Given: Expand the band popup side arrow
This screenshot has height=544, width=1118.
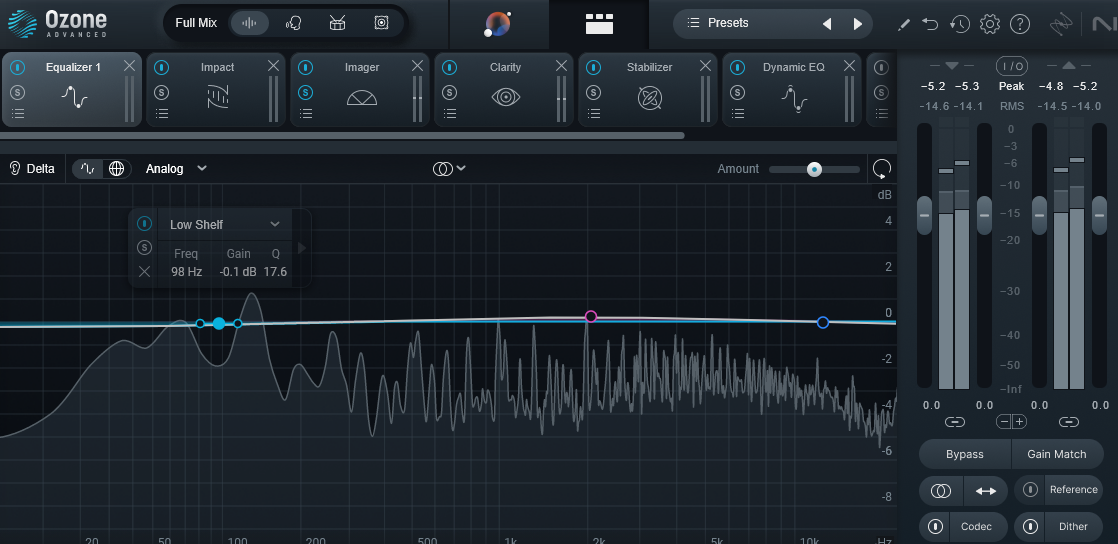Looking at the screenshot, I should coord(302,248).
